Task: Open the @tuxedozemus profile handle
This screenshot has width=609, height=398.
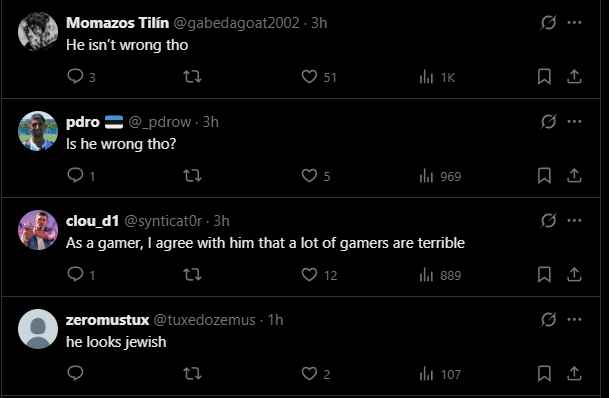Action: (204, 320)
